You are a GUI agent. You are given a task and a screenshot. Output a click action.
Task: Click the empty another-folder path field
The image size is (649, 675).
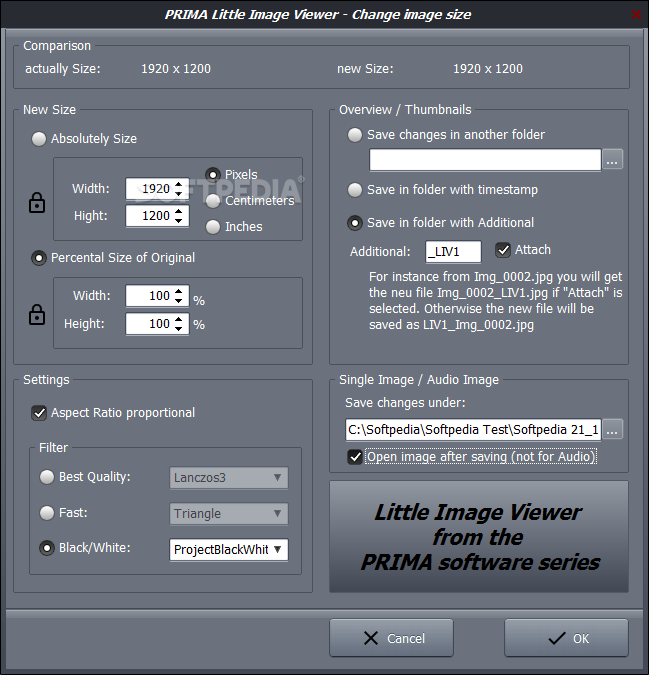point(485,160)
